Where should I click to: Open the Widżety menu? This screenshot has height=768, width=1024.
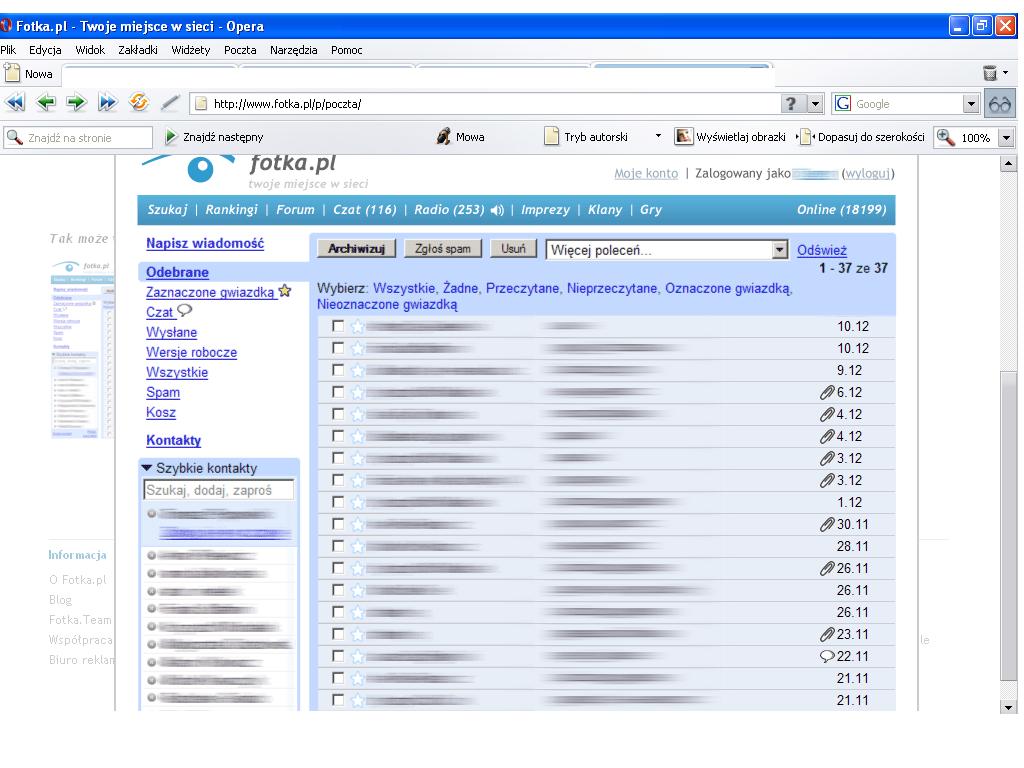tap(191, 50)
